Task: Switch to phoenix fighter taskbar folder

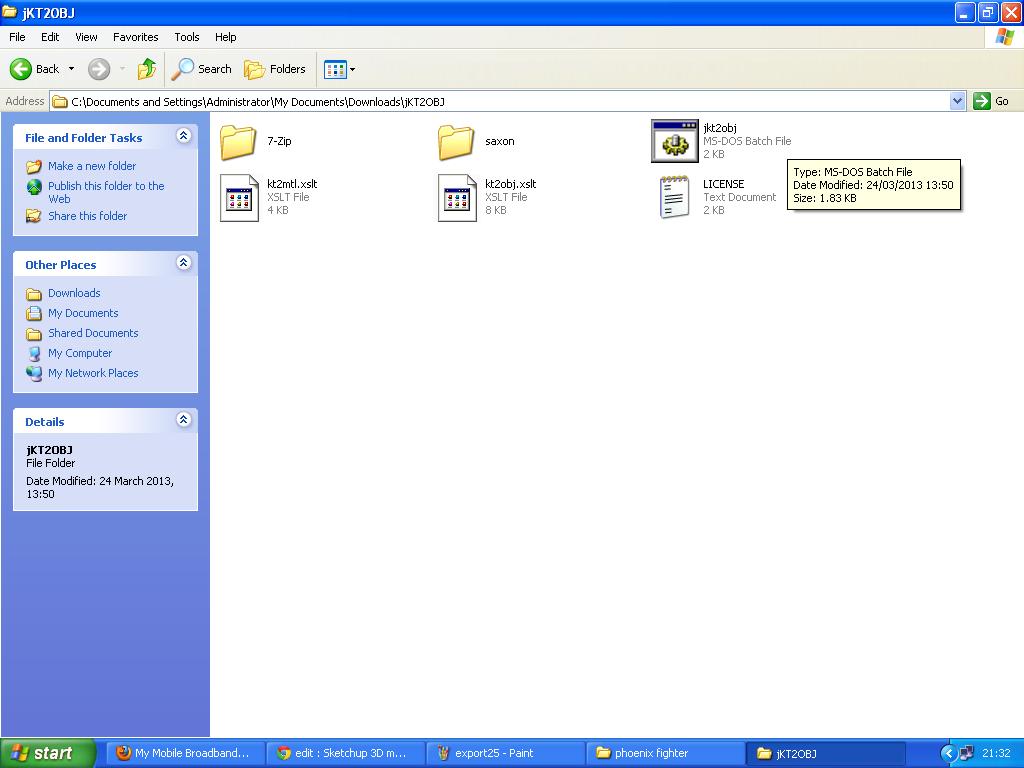Action: coord(666,753)
